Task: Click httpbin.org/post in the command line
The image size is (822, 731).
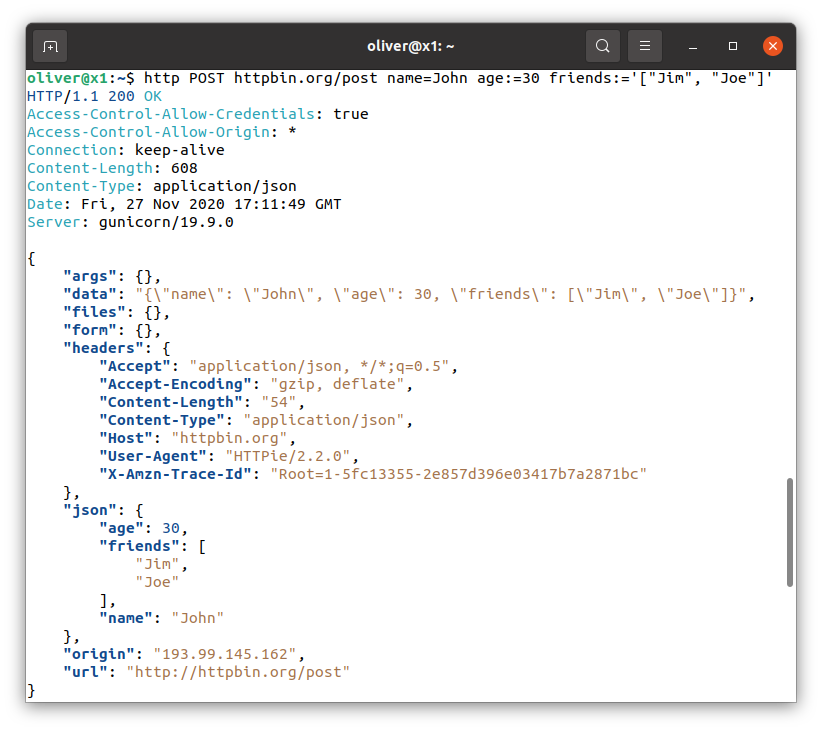Action: point(305,78)
